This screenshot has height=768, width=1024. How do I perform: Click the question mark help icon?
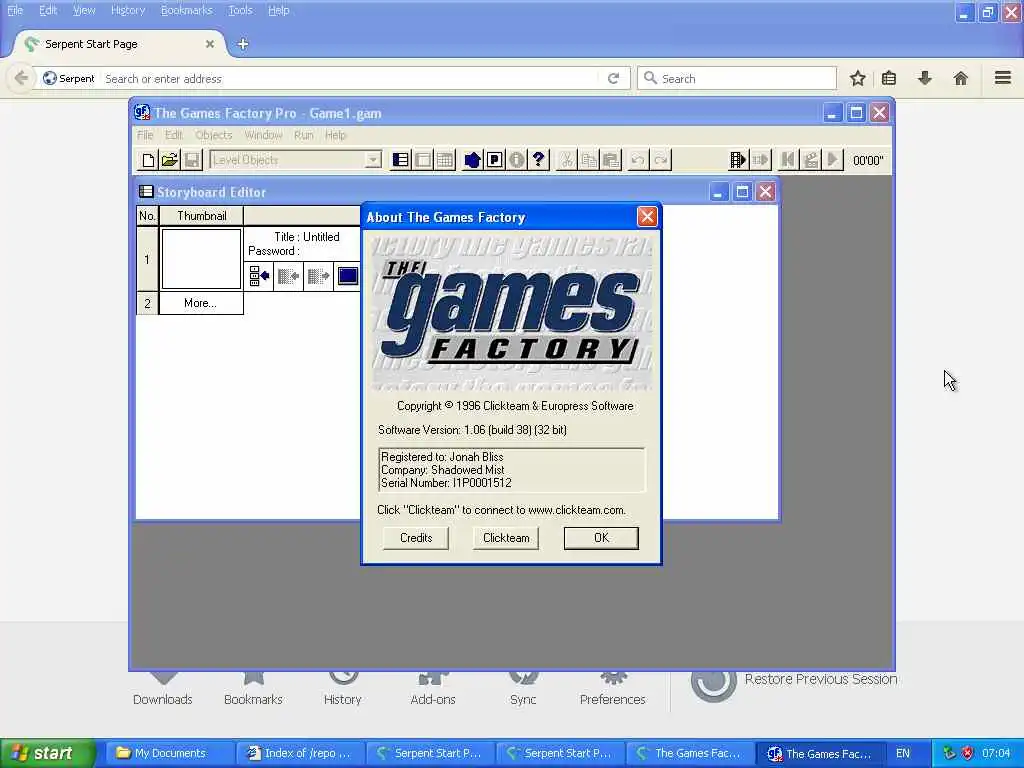(x=539, y=160)
